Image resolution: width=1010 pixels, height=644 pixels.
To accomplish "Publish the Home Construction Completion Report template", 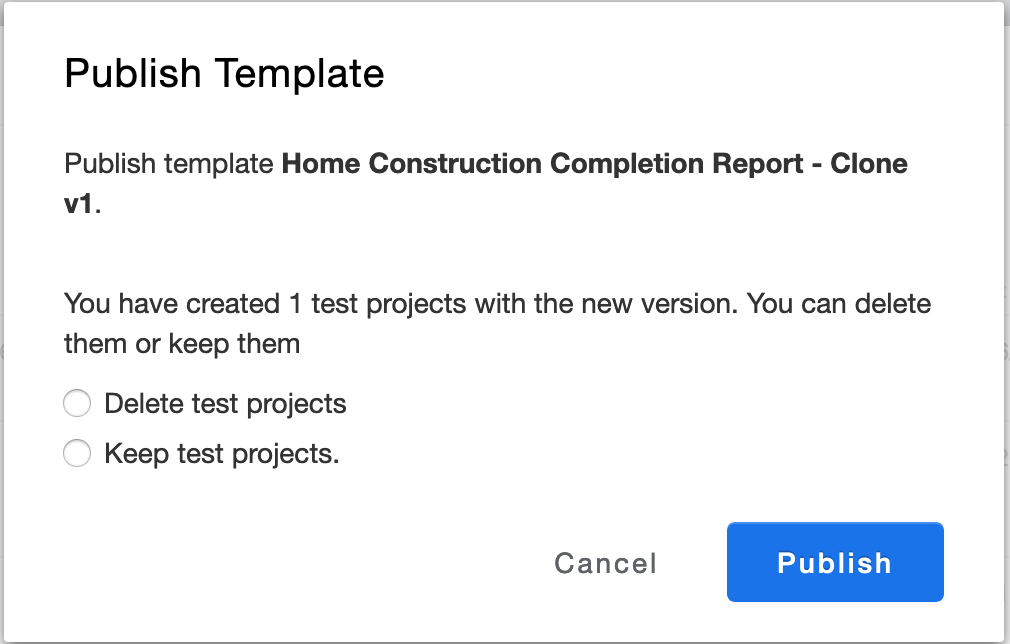I will (x=835, y=562).
